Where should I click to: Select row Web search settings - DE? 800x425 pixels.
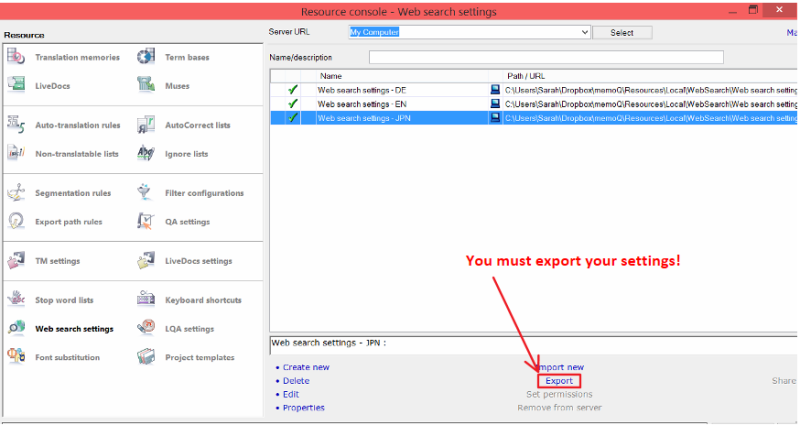pyautogui.click(x=534, y=90)
